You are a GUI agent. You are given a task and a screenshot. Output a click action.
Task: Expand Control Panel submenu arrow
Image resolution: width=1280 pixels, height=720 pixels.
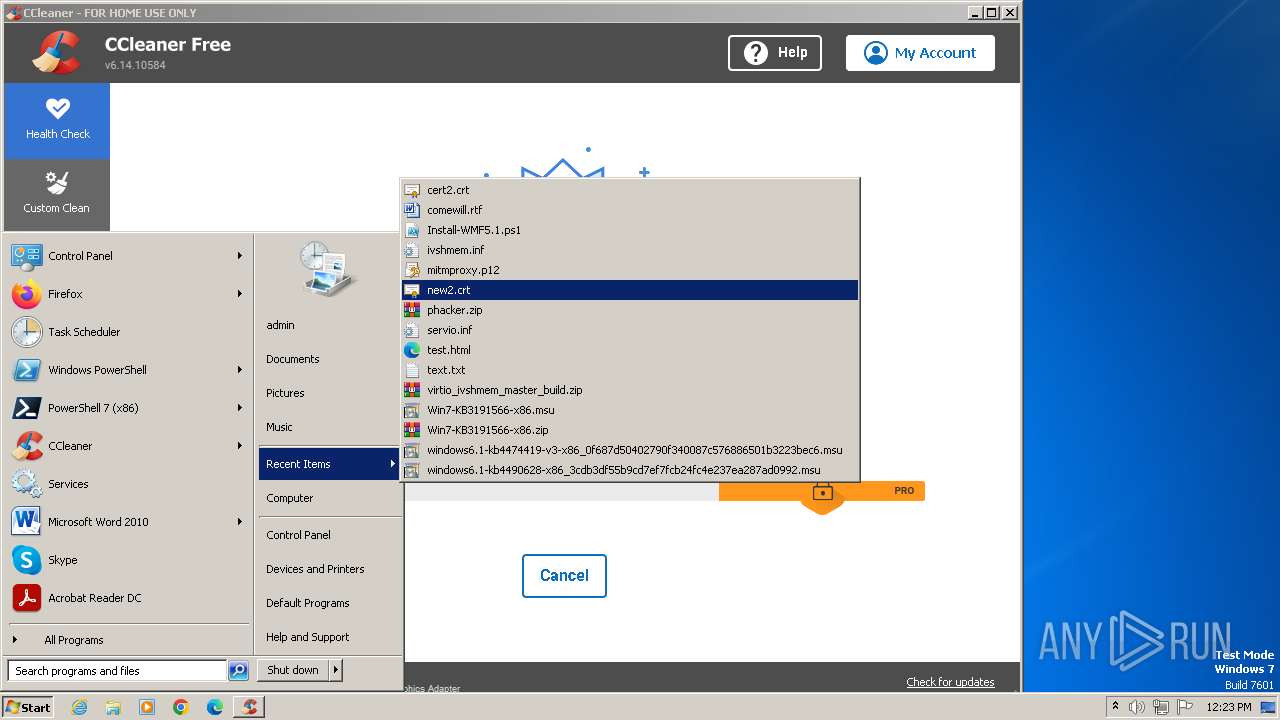pos(239,256)
